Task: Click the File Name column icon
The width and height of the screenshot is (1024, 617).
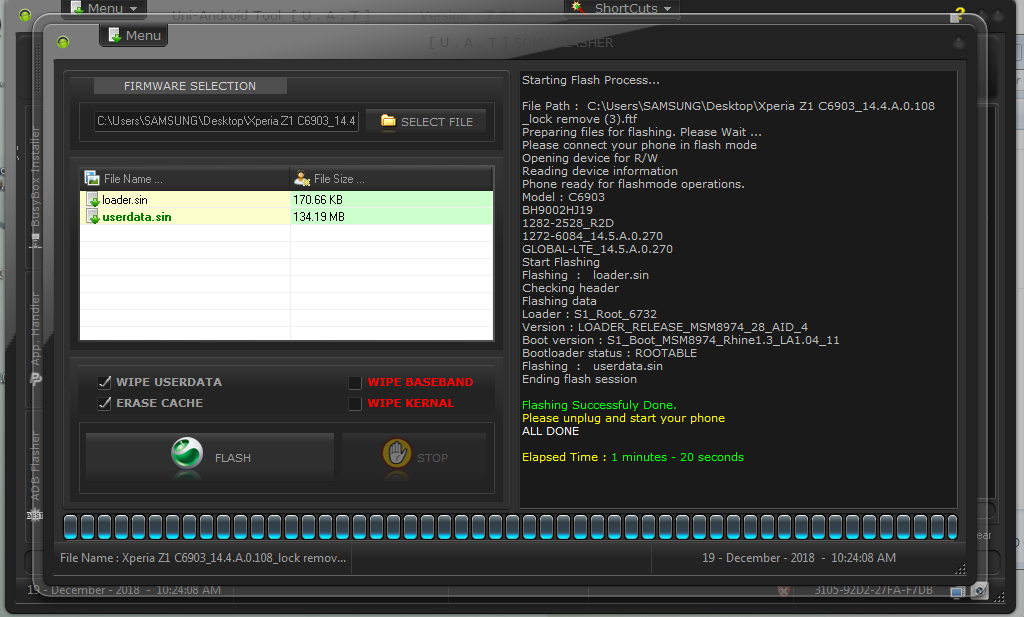Action: coord(92,178)
